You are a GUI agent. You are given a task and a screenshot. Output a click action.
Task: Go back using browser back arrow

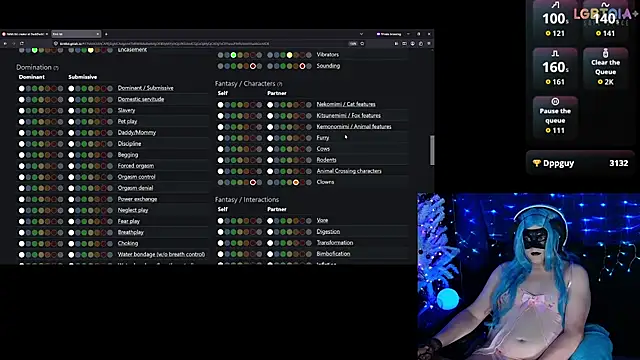(5, 44)
